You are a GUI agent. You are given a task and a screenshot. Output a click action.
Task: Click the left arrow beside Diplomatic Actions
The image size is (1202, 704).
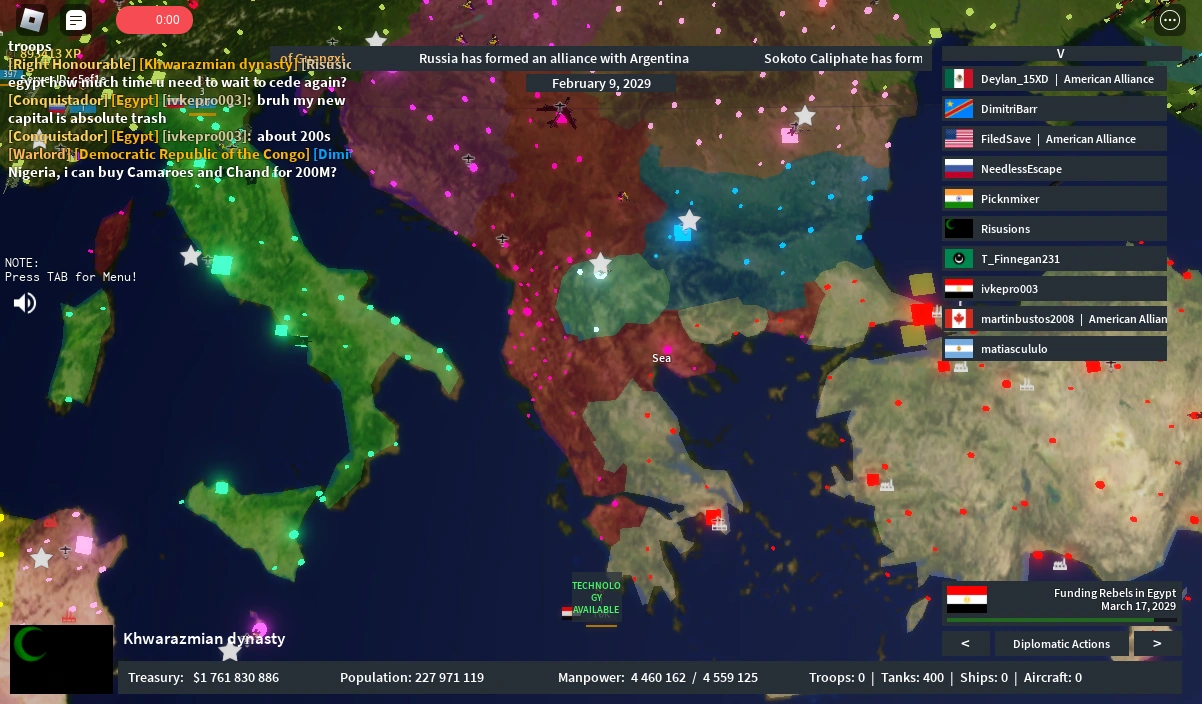(x=965, y=643)
